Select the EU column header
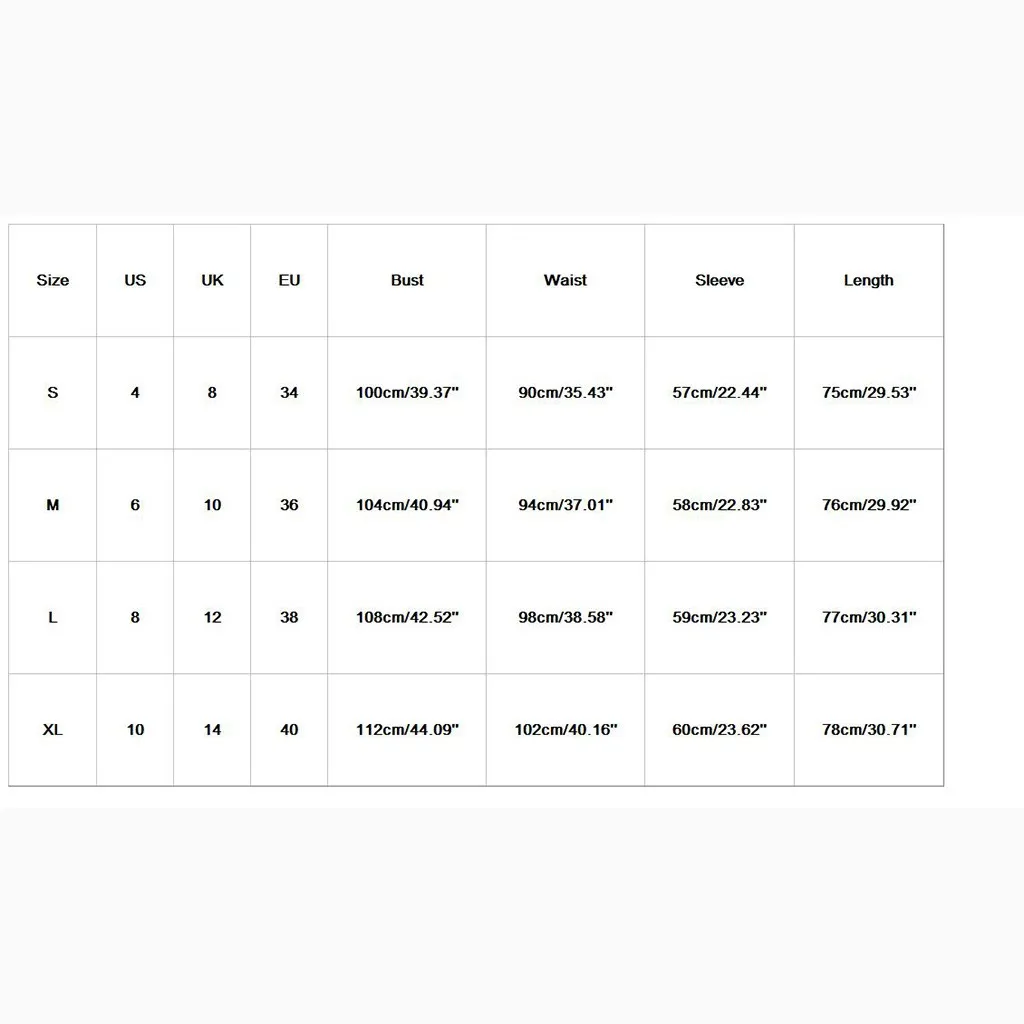 [x=289, y=281]
